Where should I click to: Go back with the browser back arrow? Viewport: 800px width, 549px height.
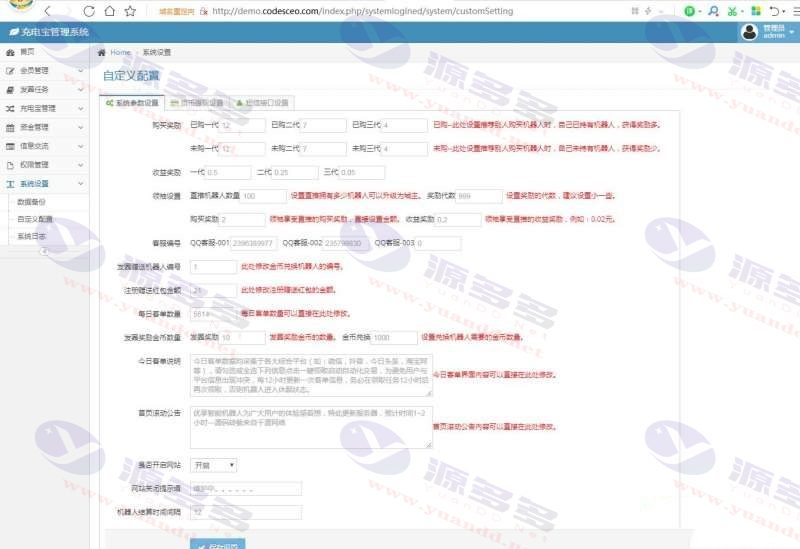point(47,11)
